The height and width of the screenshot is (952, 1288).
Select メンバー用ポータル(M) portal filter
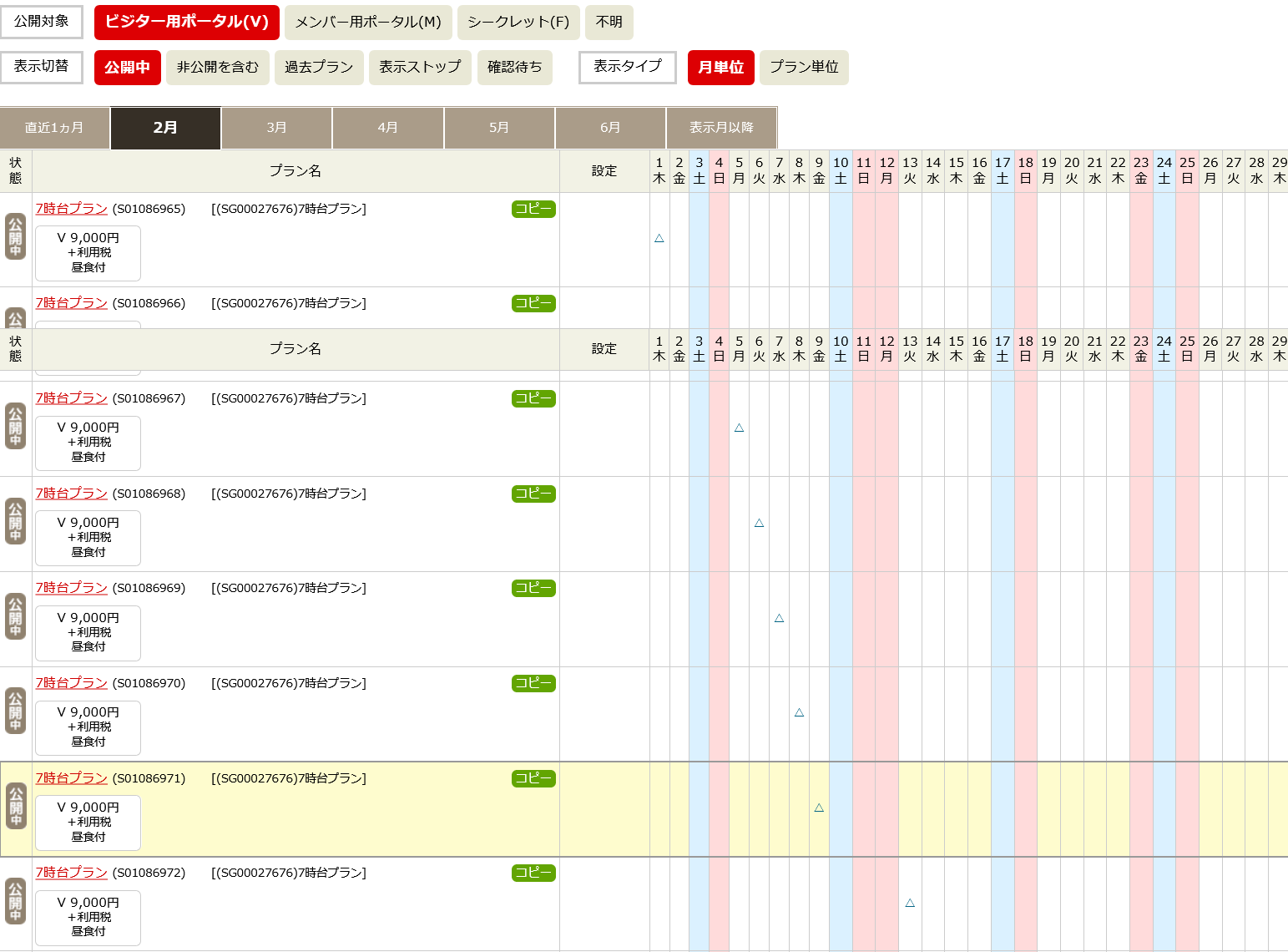coord(368,23)
